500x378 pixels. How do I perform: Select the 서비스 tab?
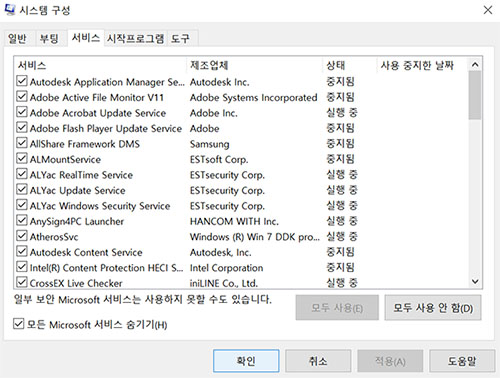[x=86, y=38]
